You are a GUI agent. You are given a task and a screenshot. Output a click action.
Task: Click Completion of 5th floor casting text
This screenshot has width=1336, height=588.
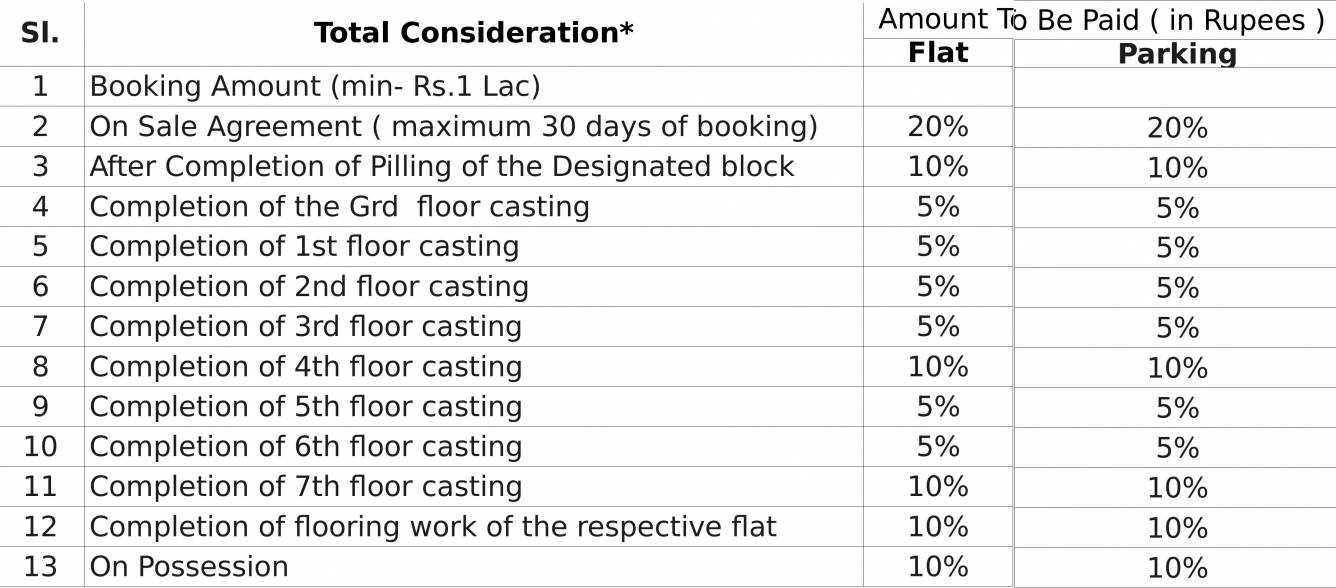click(306, 406)
